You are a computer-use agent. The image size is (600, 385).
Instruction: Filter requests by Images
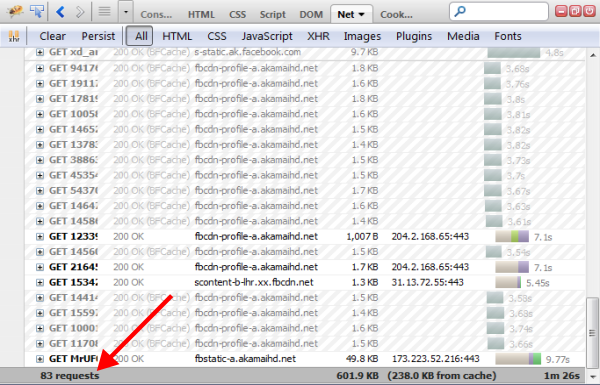tap(362, 36)
